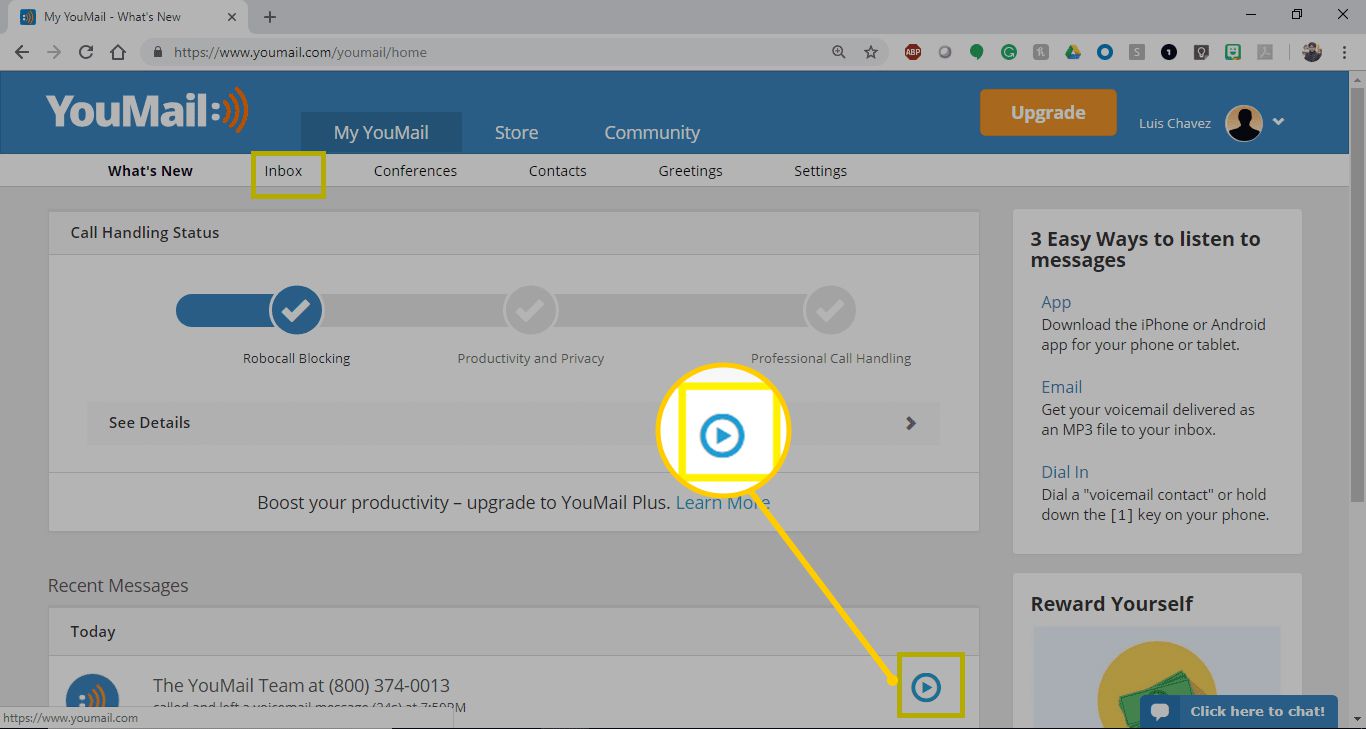Open the Store tab
Image resolution: width=1366 pixels, height=729 pixels.
(516, 132)
